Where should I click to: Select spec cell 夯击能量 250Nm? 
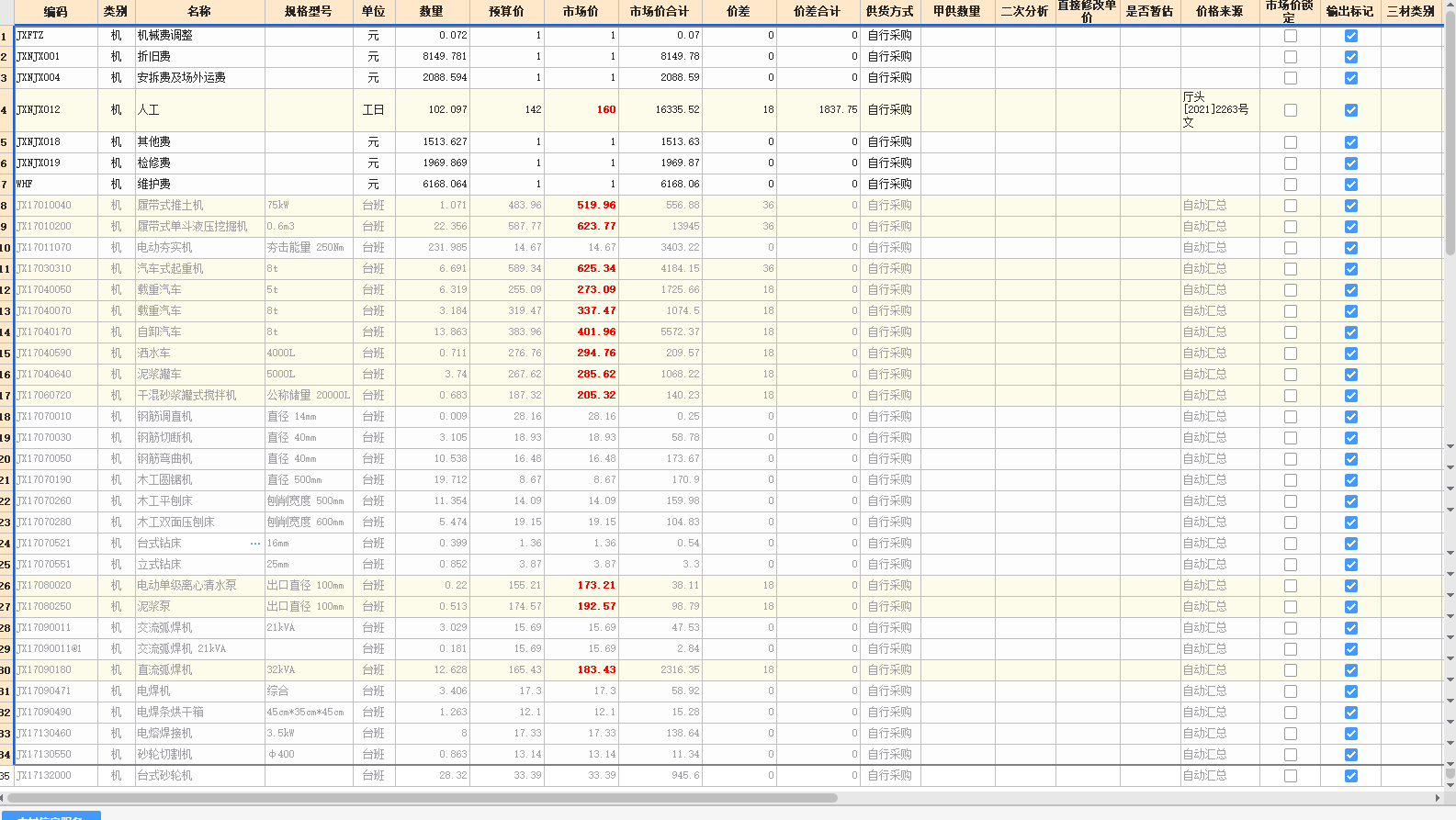point(309,248)
